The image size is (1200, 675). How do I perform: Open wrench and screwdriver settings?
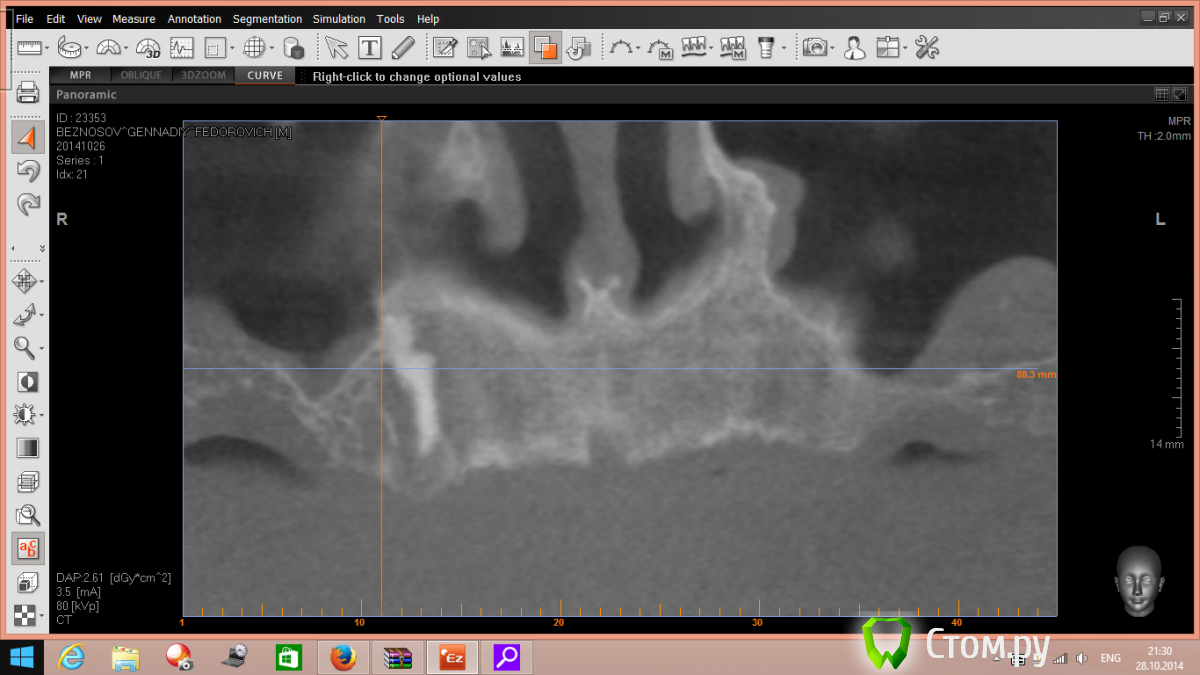[927, 47]
